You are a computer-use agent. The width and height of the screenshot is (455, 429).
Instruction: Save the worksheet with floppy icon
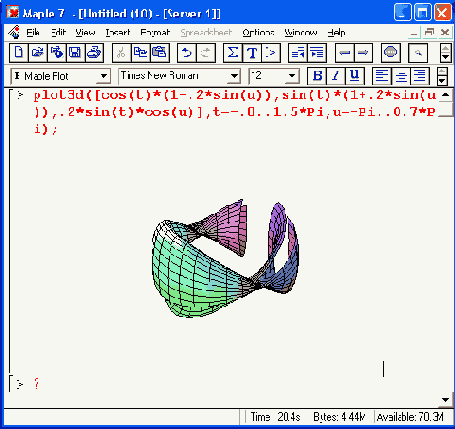(75, 53)
